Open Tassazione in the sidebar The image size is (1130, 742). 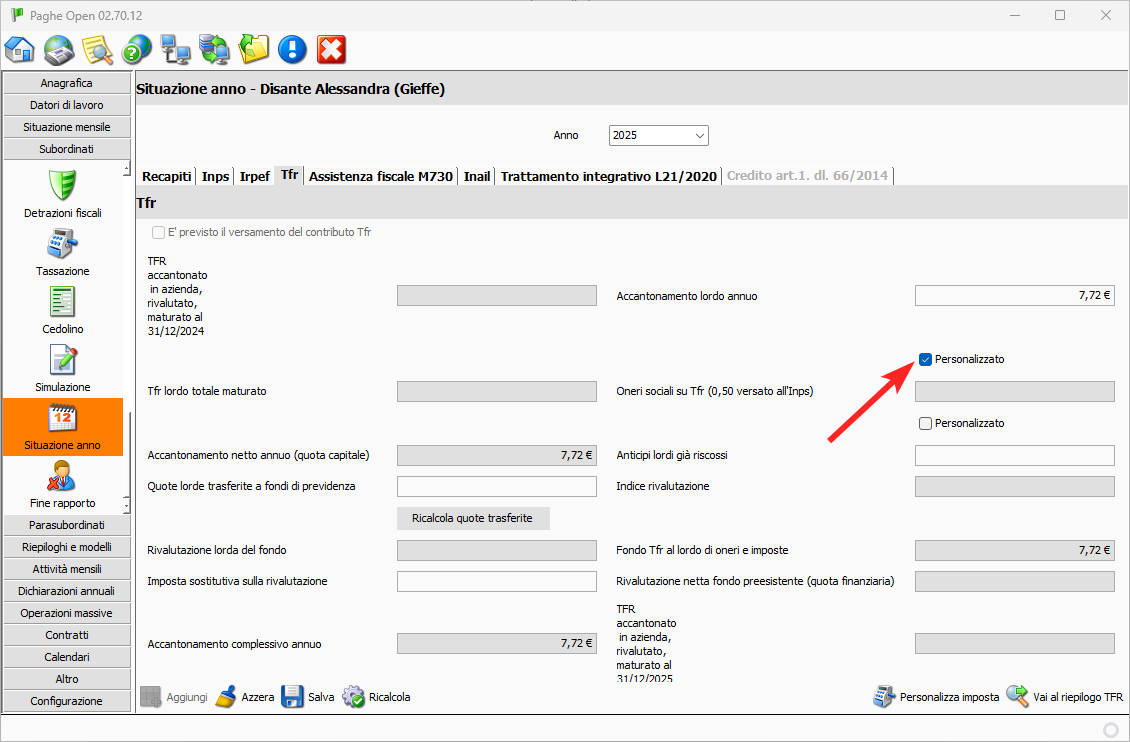(x=63, y=244)
